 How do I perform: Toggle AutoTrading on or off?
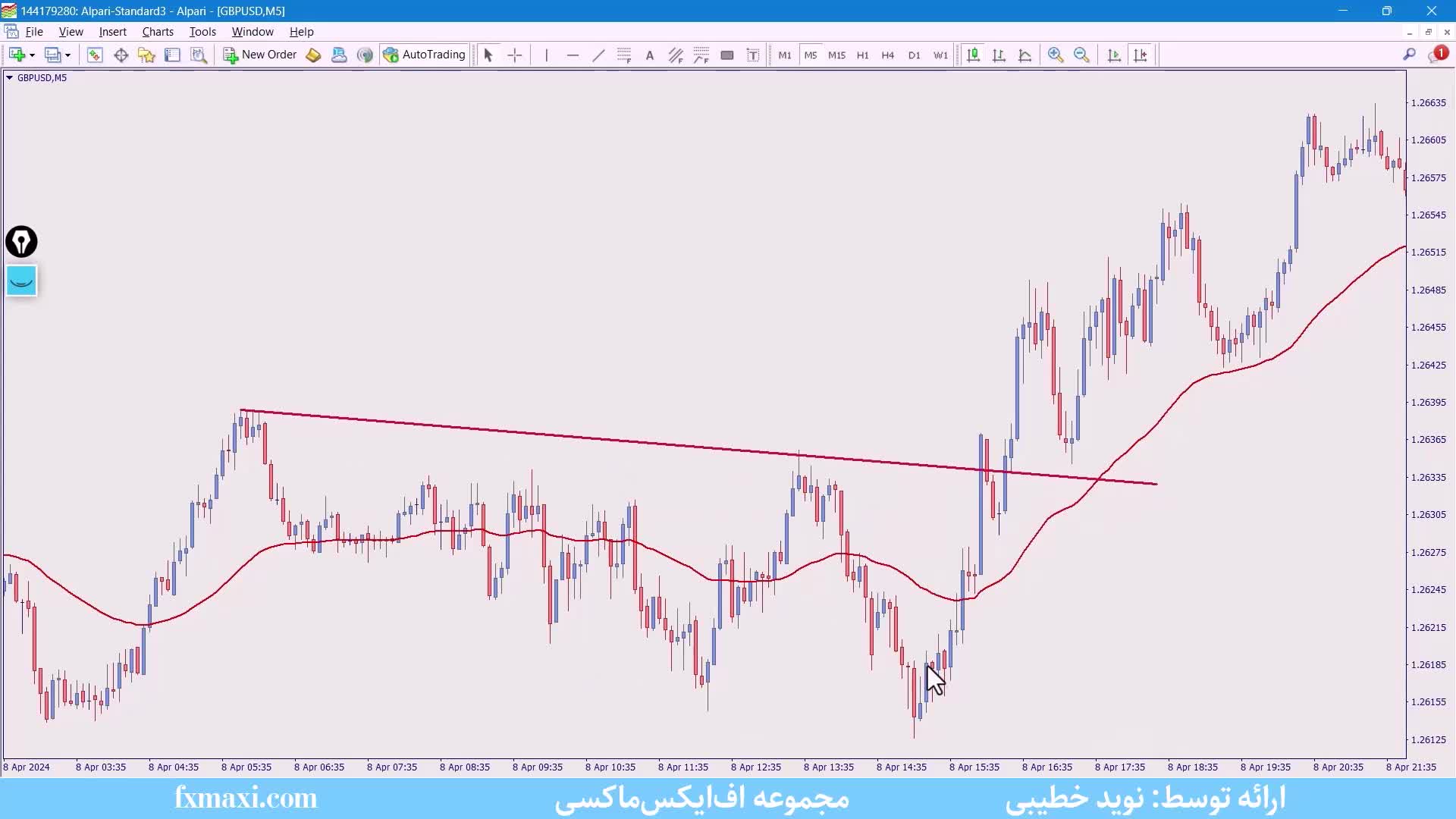[x=425, y=55]
